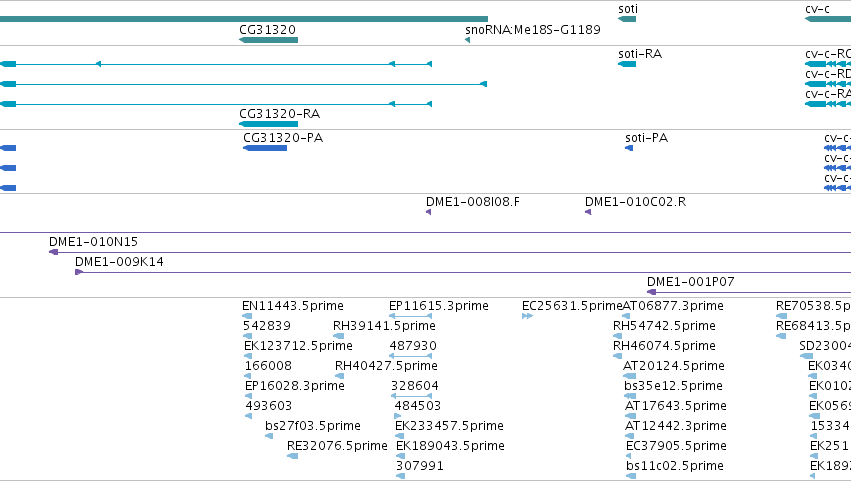Click the cv-c gene label
851x481 pixels.
pyautogui.click(x=817, y=9)
